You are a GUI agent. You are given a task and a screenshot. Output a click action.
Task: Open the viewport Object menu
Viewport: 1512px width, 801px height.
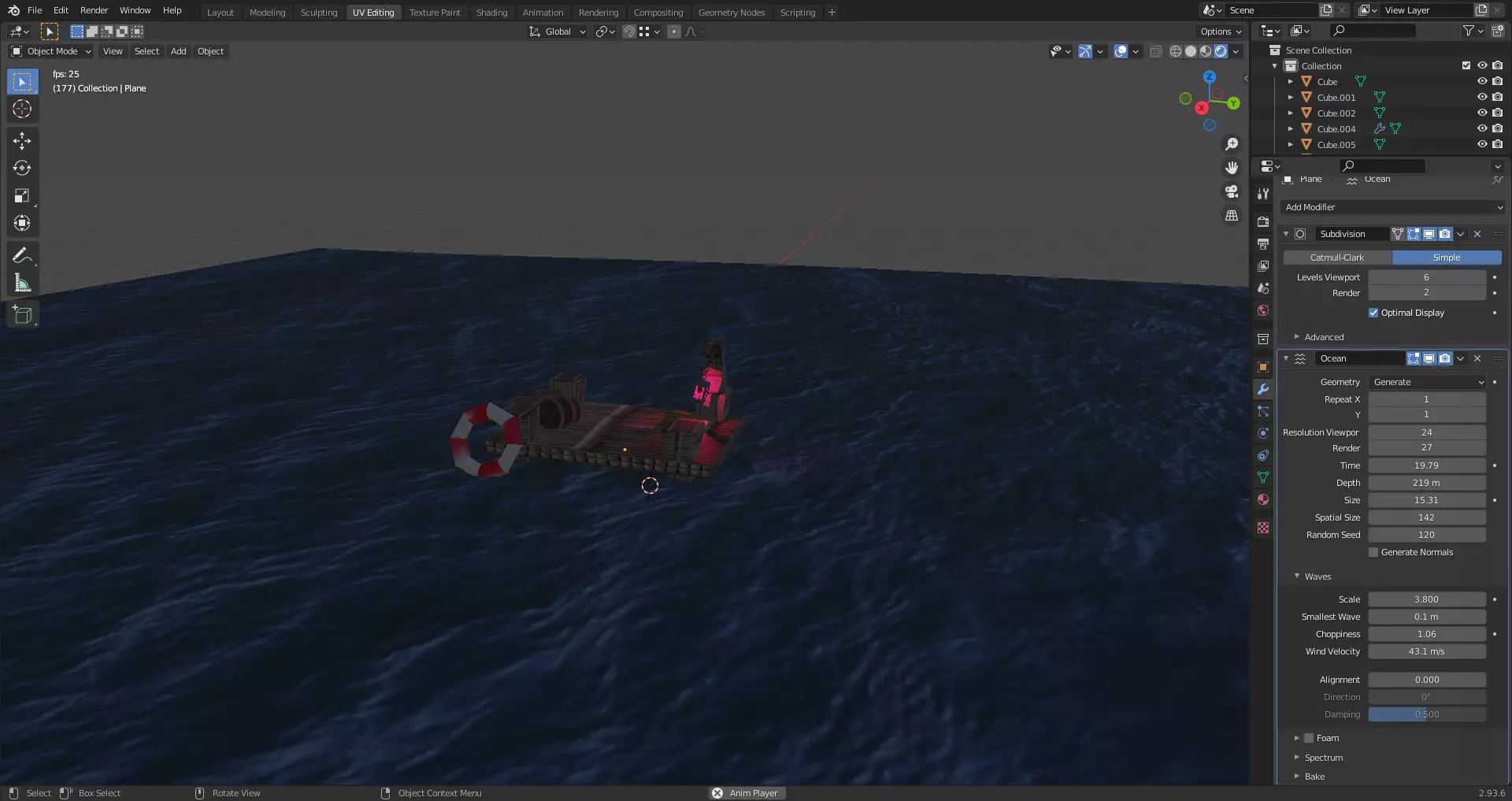(210, 51)
